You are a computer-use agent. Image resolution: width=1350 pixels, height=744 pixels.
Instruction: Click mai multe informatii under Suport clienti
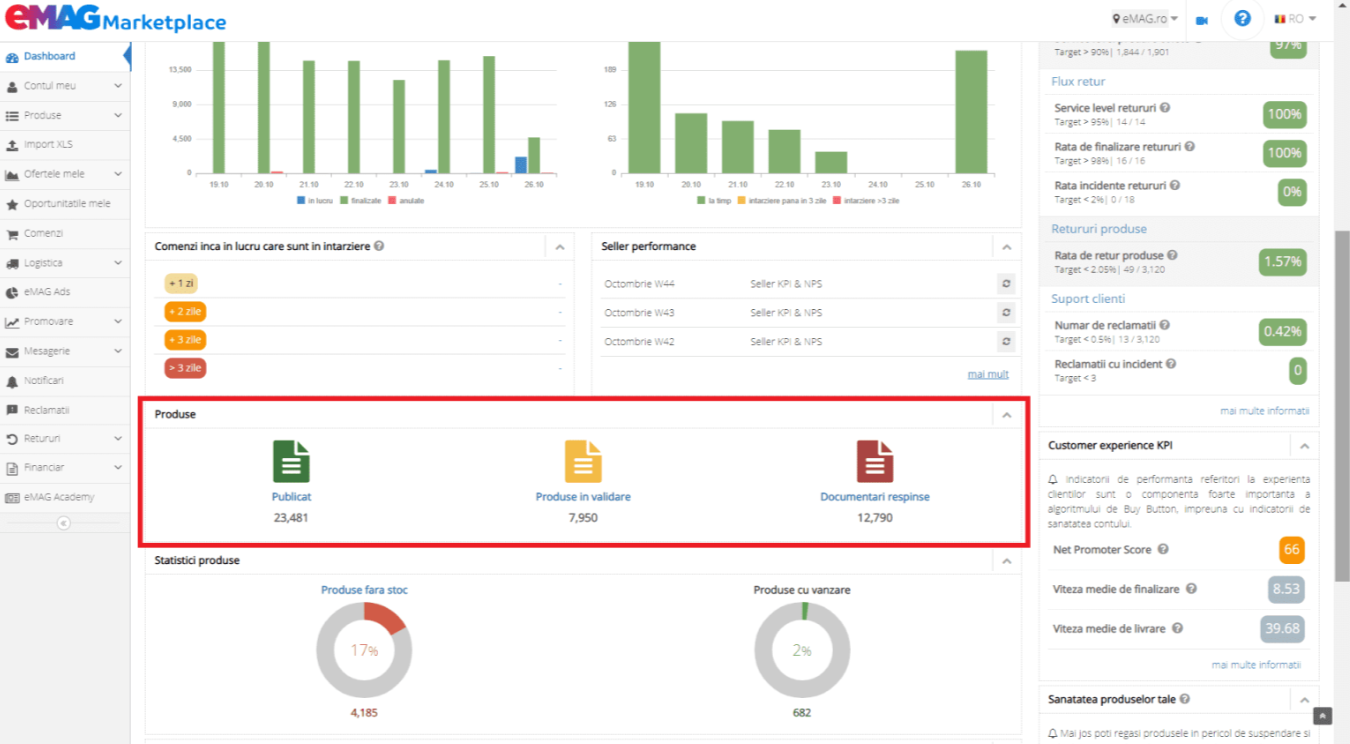tap(1264, 411)
